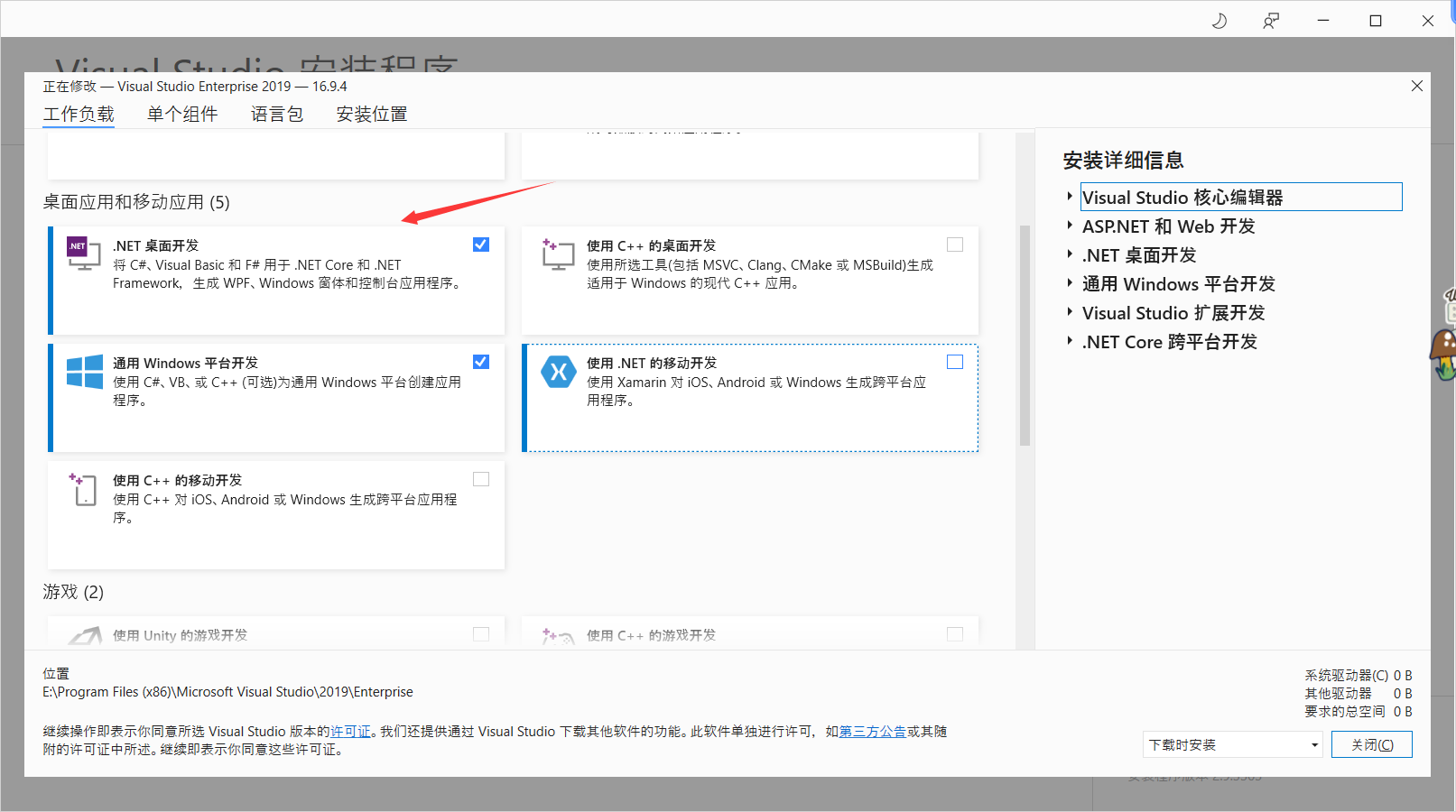Expand Visual Studio 核心编辑器 details
The image size is (1456, 812).
click(1070, 197)
